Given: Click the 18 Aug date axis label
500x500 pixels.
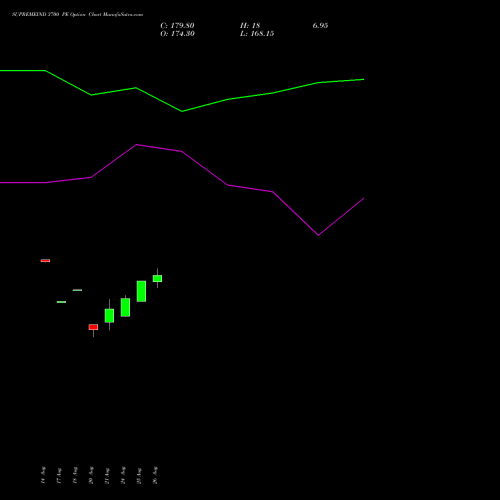Looking at the screenshot, I should click(x=75, y=475).
